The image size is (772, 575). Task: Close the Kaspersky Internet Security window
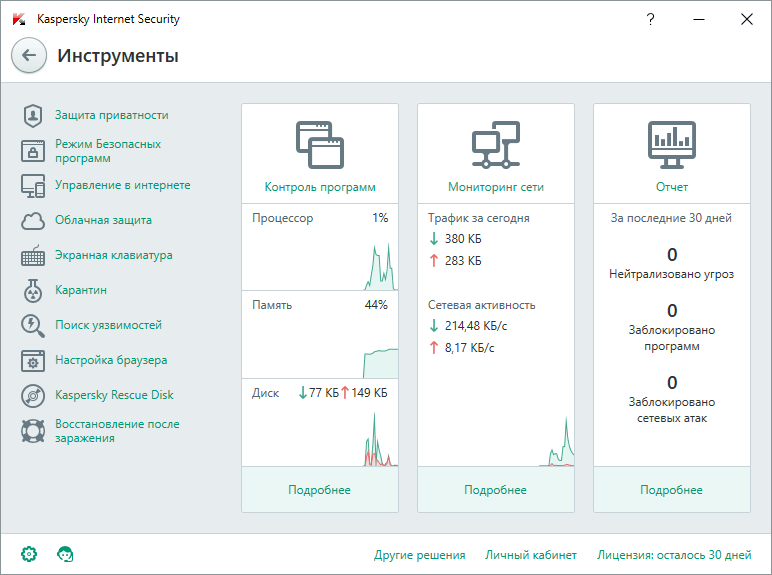[746, 19]
